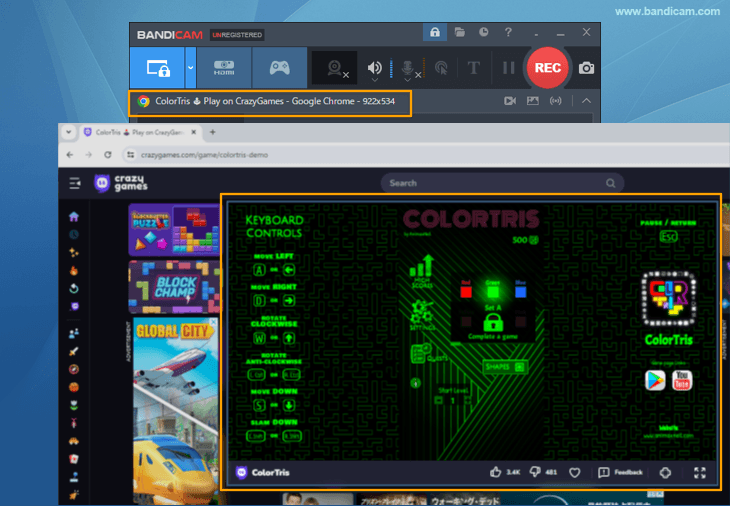Select Bandicam screen recording mode button

pos(157,67)
